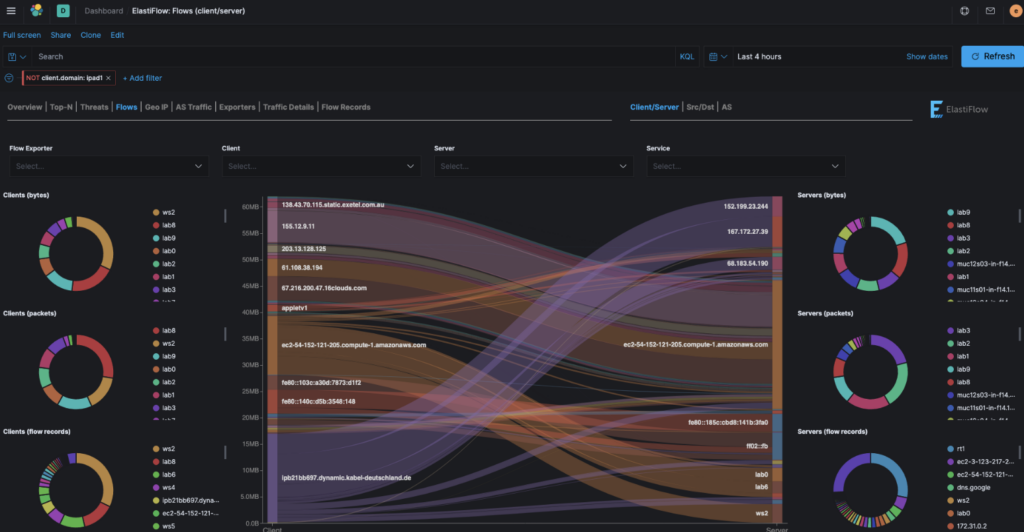The image size is (1024, 532).
Task: Go to Dashboard breadcrumb
Action: 103,11
